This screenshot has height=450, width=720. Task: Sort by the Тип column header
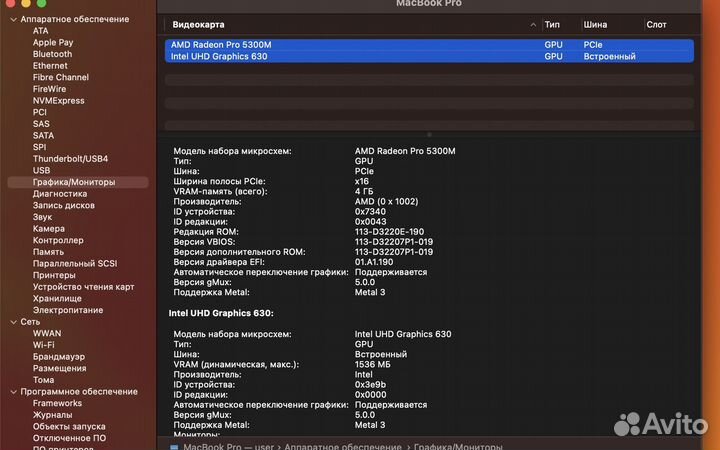552,25
